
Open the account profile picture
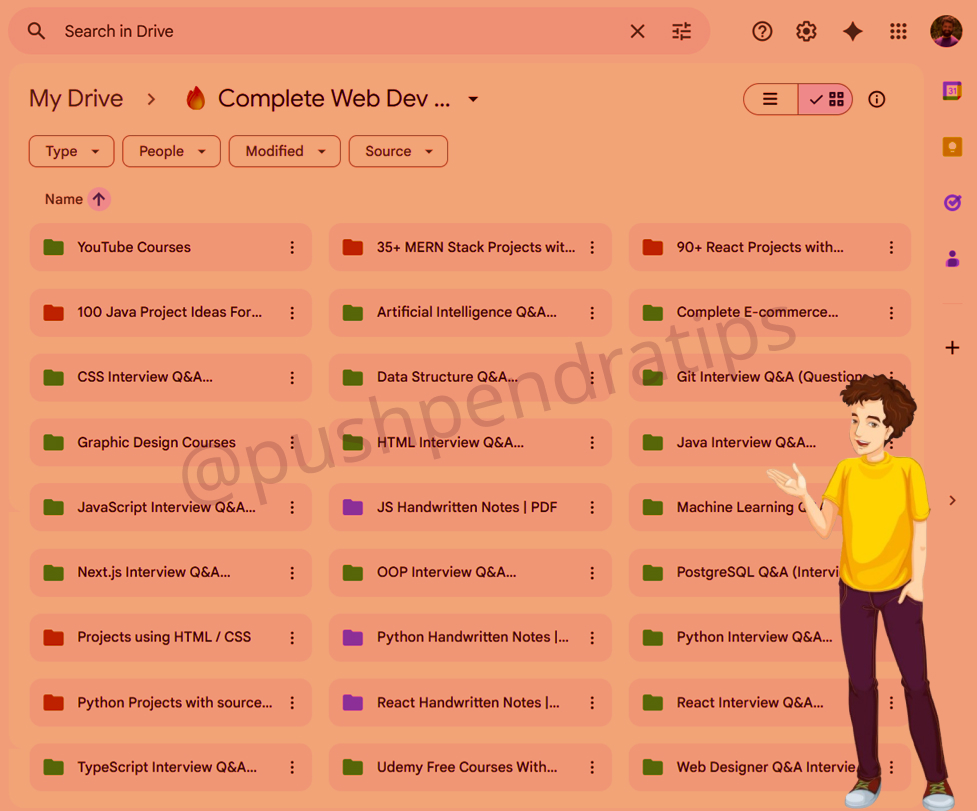click(946, 31)
